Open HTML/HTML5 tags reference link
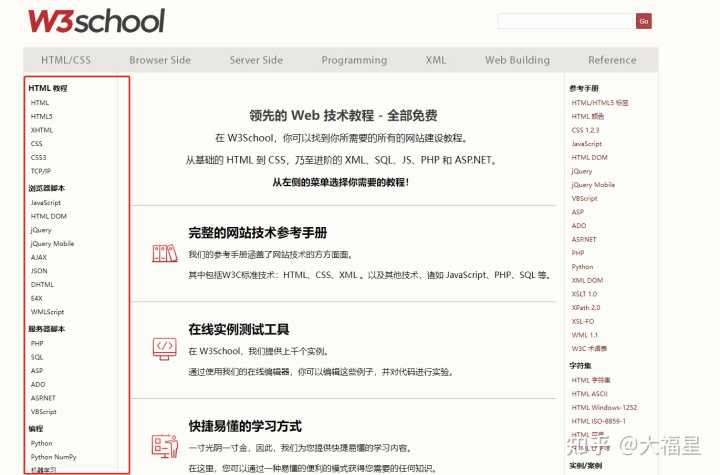Screen dimensions: 720x475 click(599, 103)
